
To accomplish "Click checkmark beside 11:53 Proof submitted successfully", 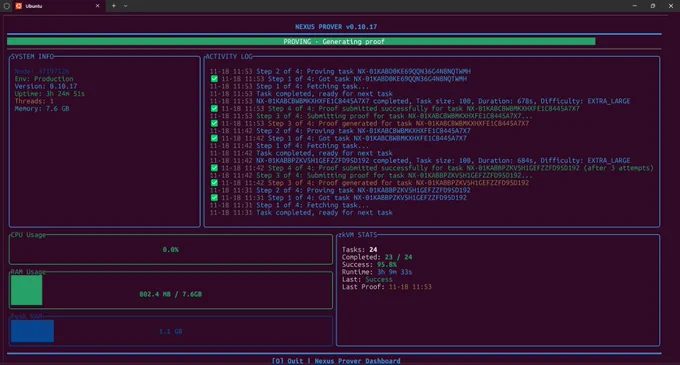I will pos(214,108).
